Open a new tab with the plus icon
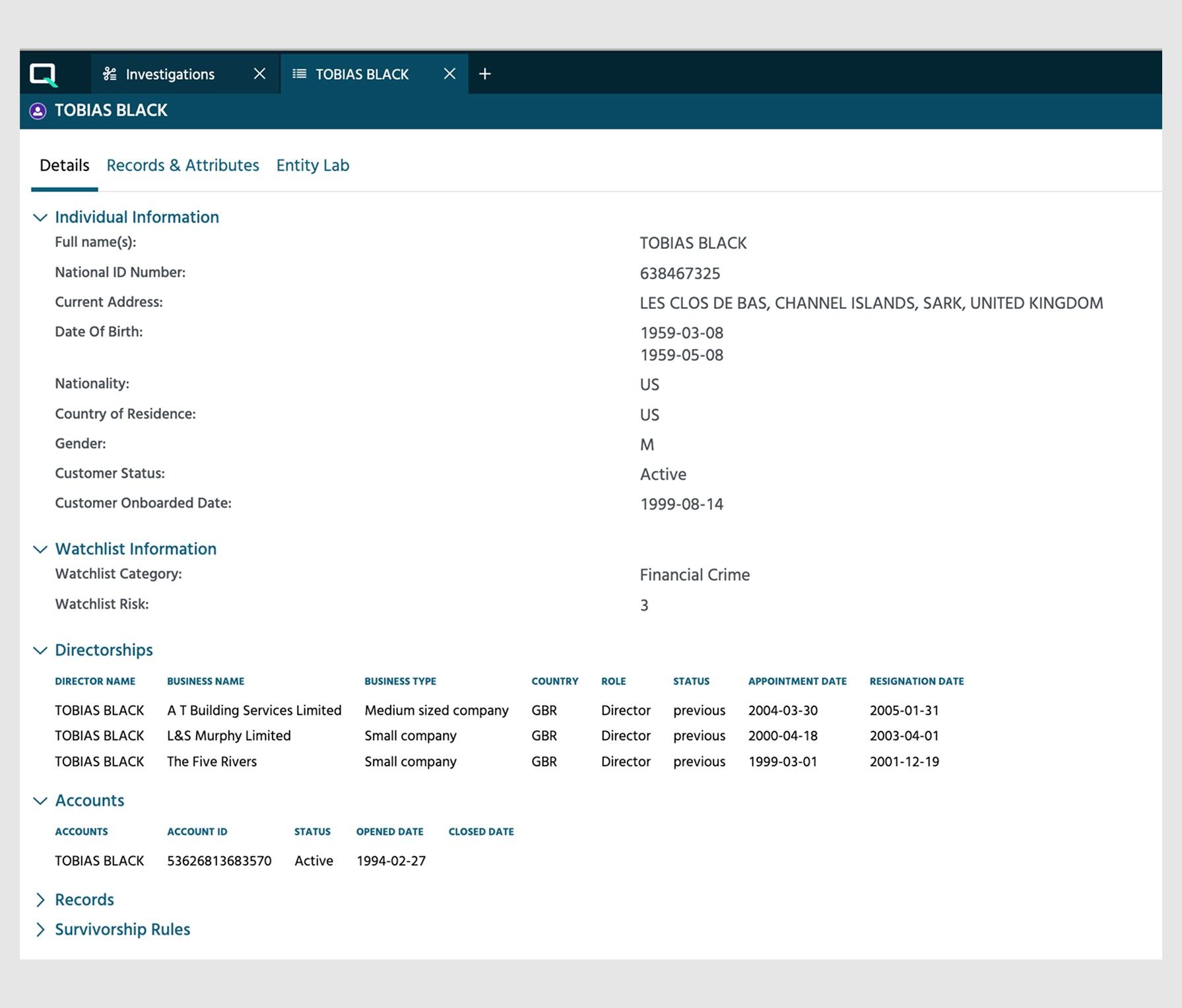 485,73
